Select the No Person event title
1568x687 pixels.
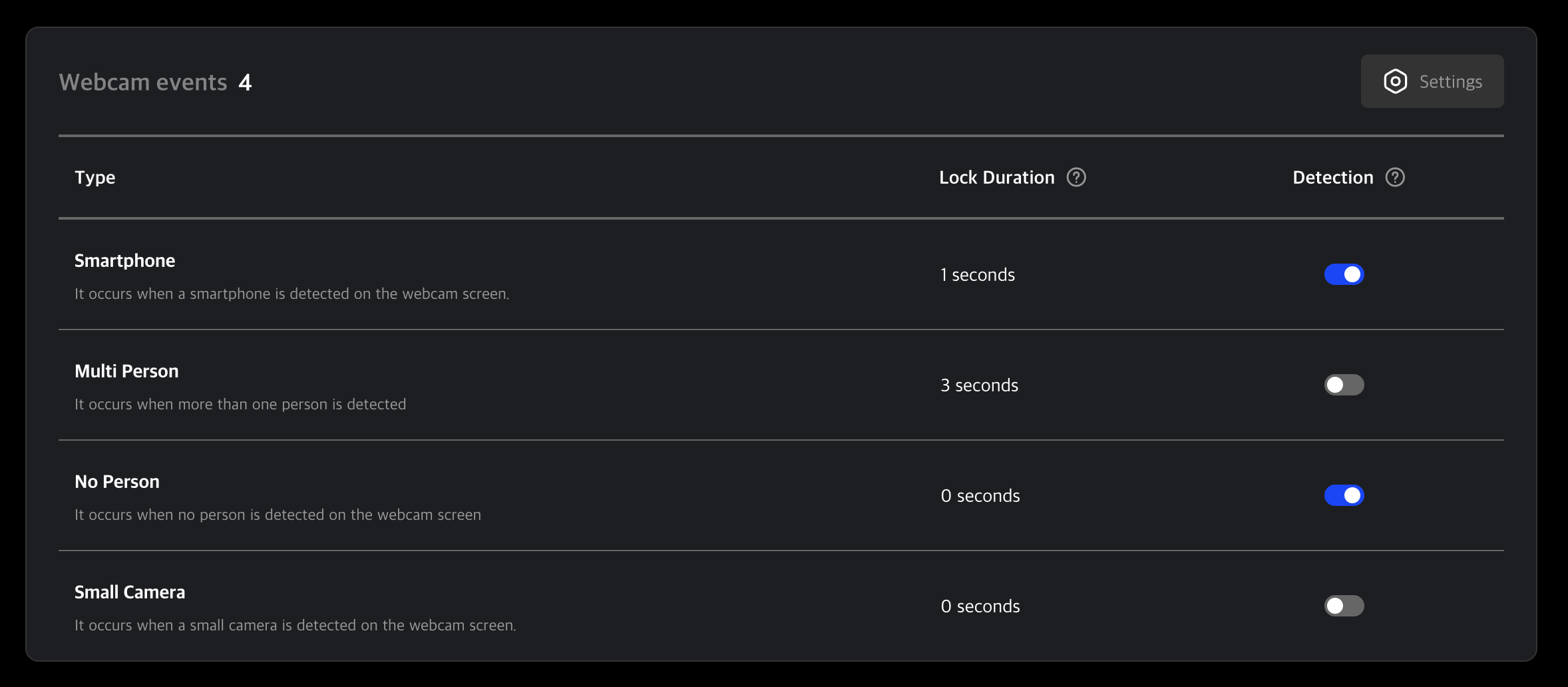[117, 481]
